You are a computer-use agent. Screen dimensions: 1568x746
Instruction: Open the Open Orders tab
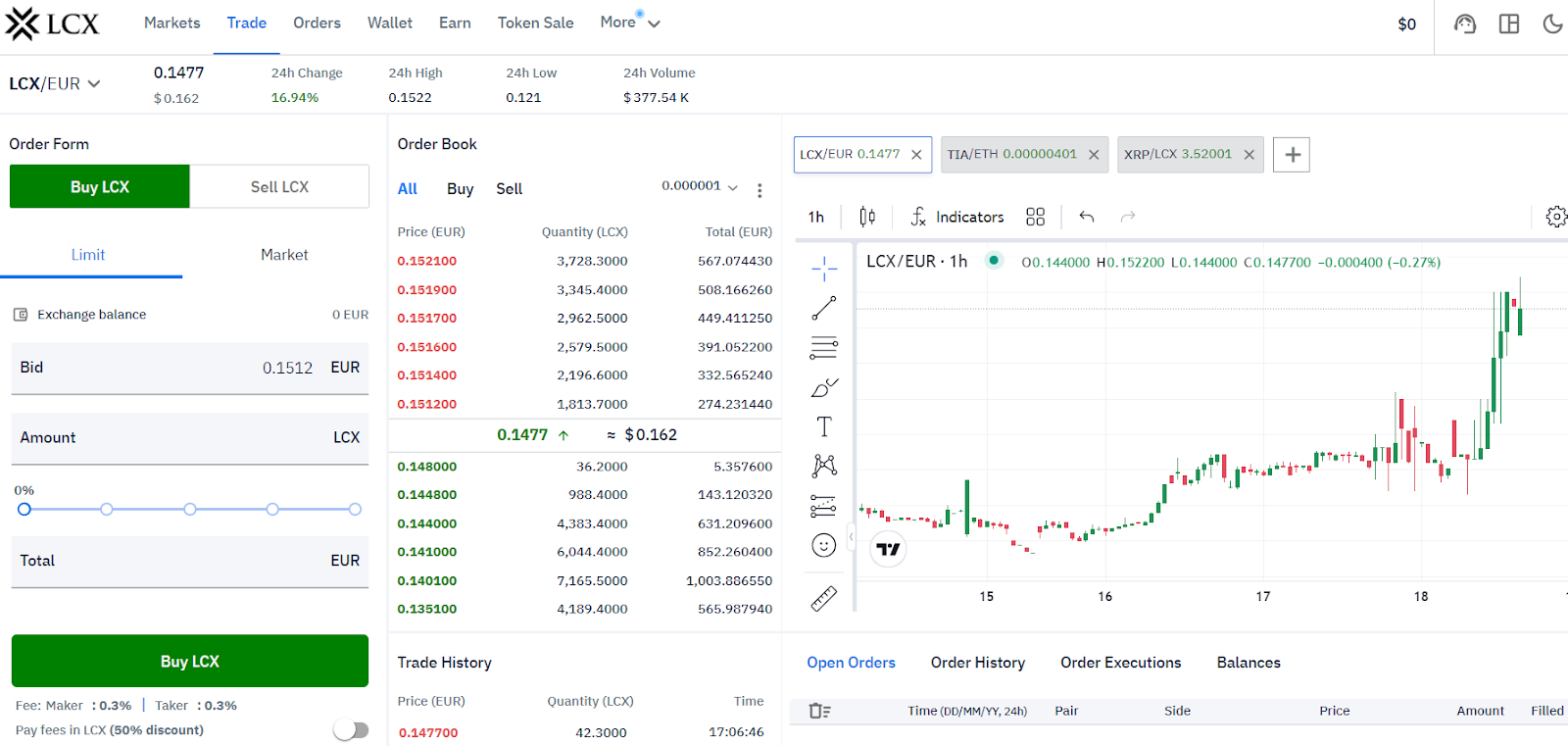(852, 663)
